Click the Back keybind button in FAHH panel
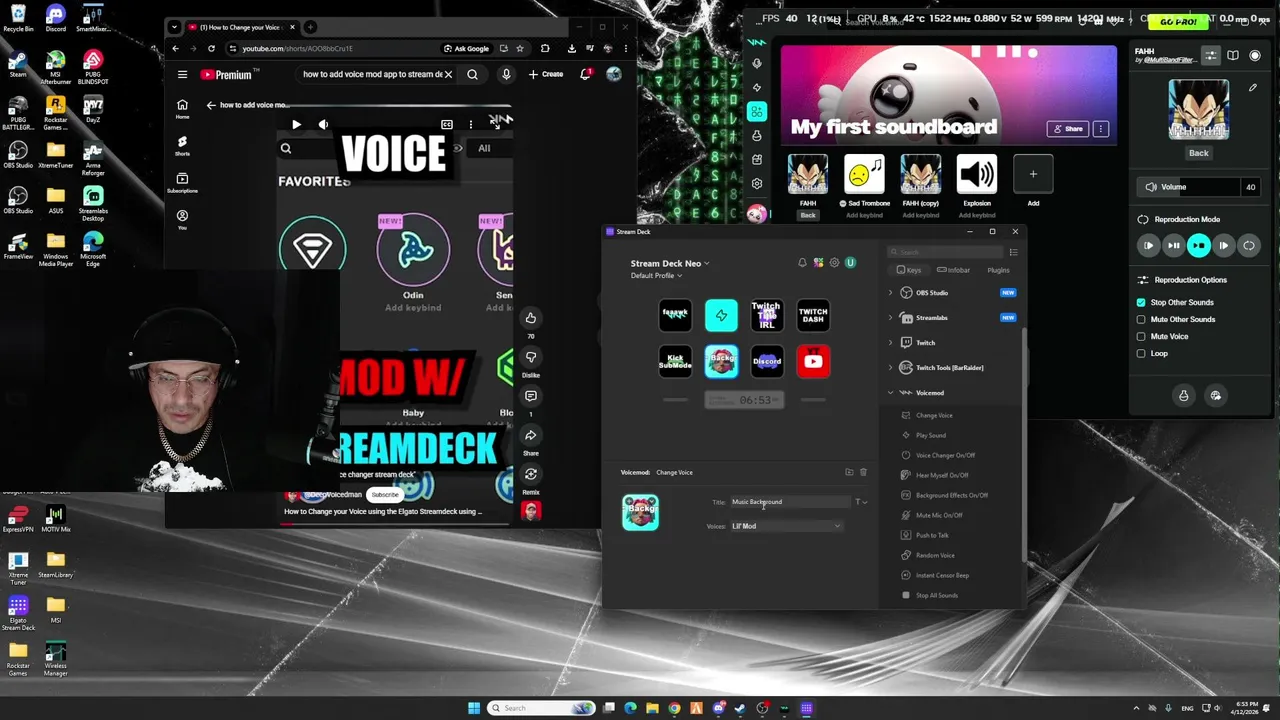Viewport: 1280px width, 720px height. (1199, 153)
